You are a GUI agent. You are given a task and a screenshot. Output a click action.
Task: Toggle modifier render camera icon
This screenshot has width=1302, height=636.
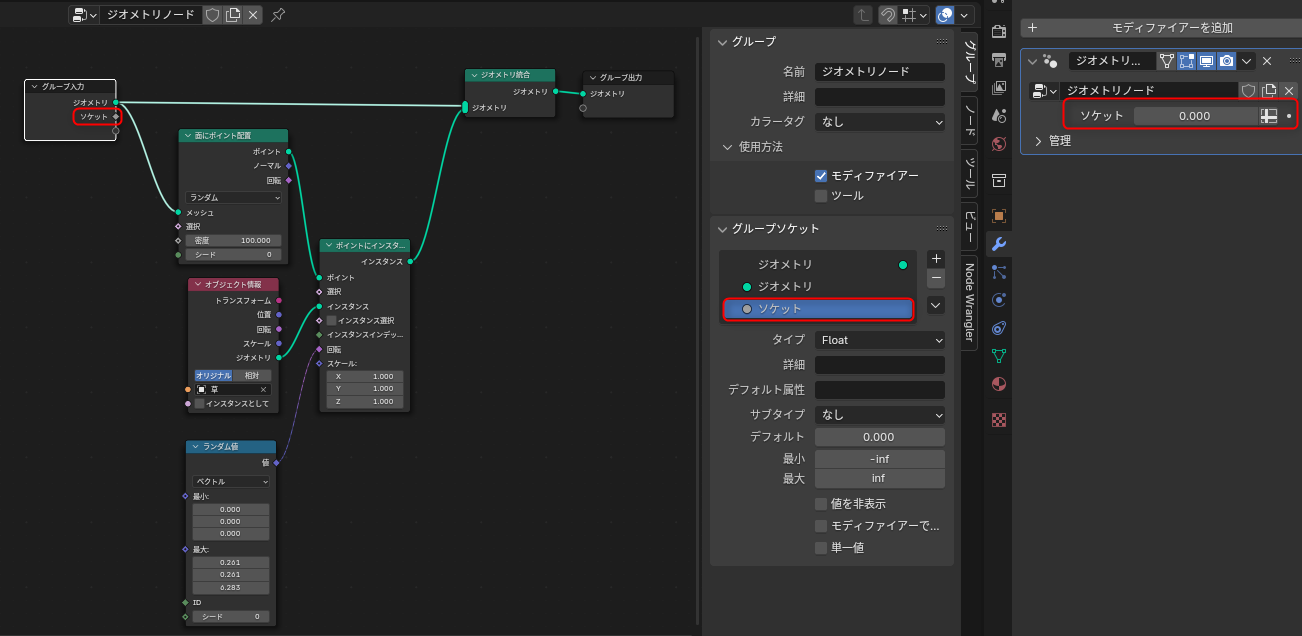[x=1226, y=61]
